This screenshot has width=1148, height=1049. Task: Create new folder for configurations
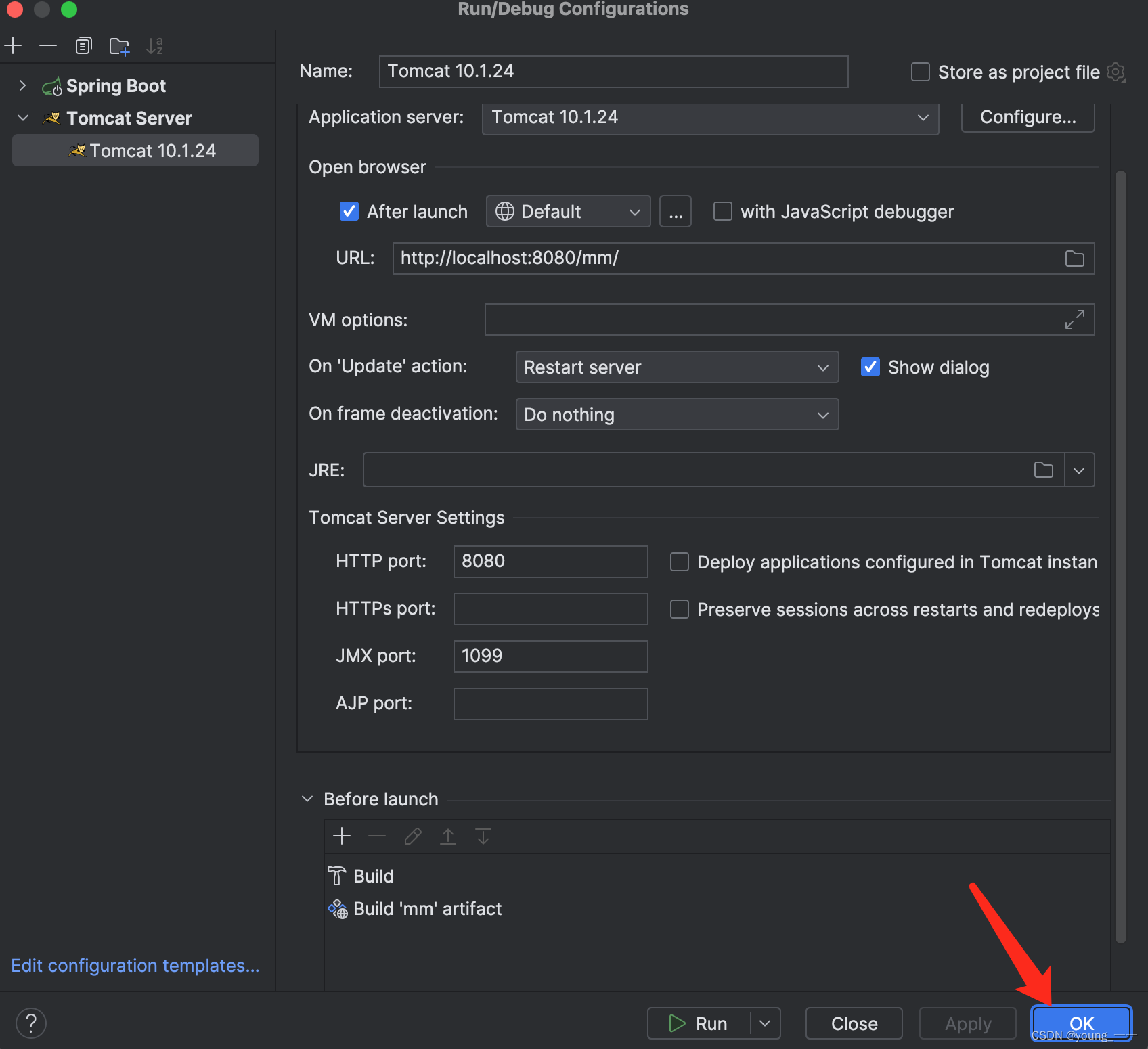pyautogui.click(x=119, y=46)
